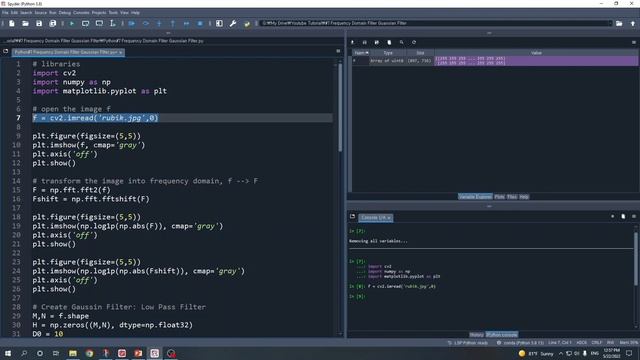Browse console tabs icon left of Console tab
Viewport: 640px width, 360px height.
353,217
